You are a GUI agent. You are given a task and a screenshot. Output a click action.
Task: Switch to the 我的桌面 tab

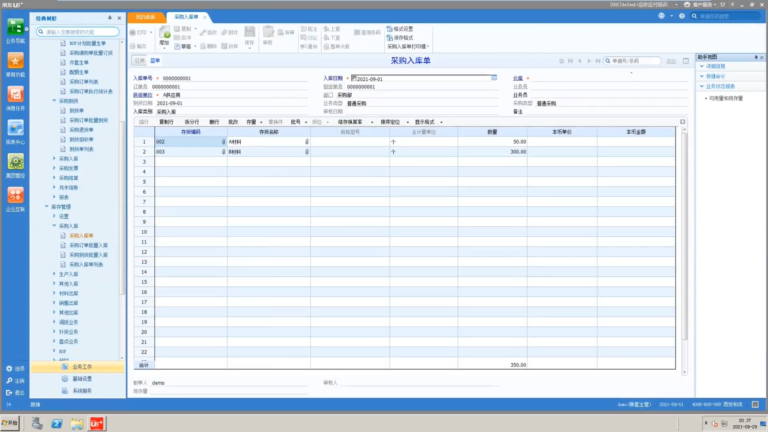(145, 17)
